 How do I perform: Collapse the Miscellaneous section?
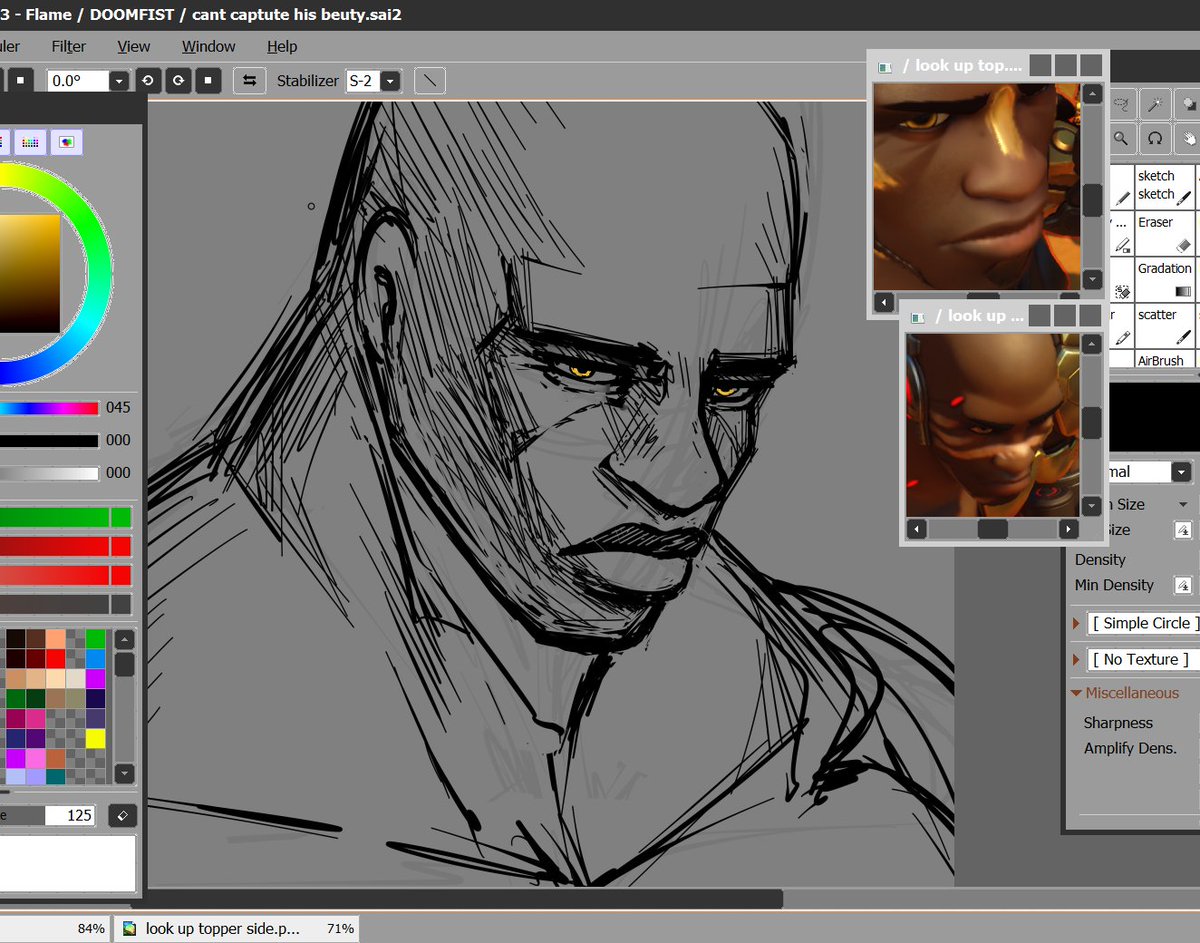pos(1076,693)
